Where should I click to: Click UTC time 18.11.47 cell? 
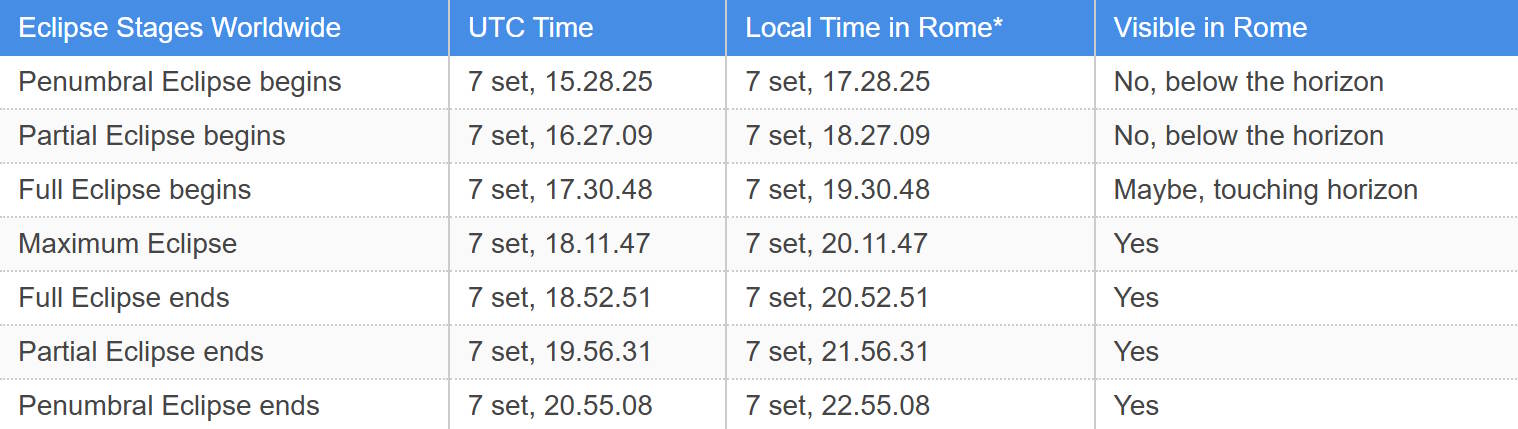pos(559,244)
